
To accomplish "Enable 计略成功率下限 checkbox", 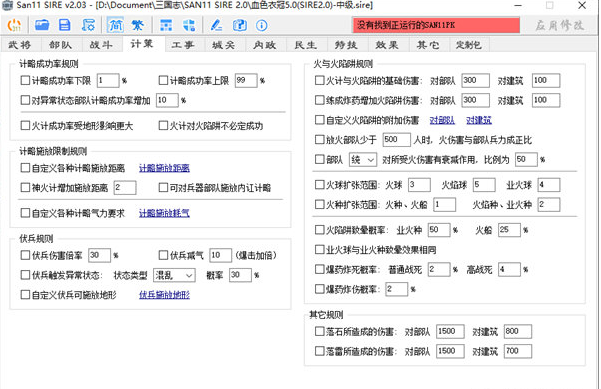I will [25, 80].
